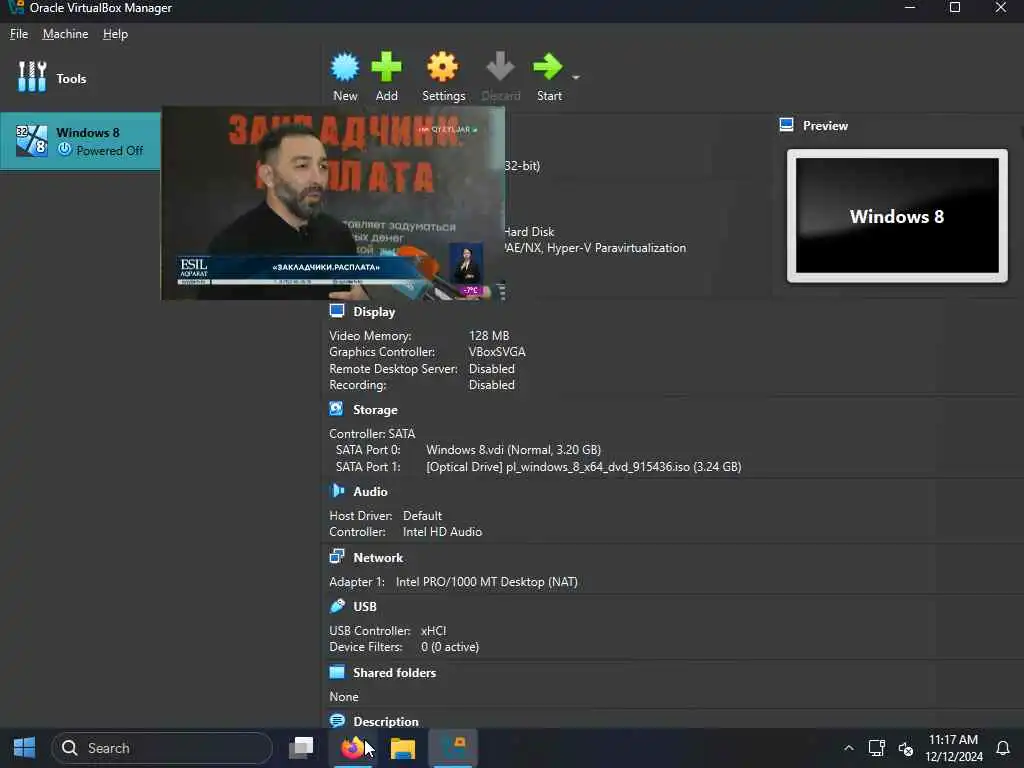Viewport: 1024px width, 768px height.
Task: Open Firefox from the taskbar
Action: click(352, 748)
